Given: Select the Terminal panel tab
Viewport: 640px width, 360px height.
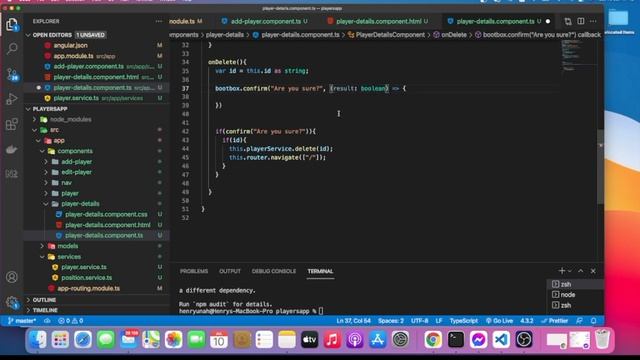Looking at the screenshot, I should coord(320,271).
